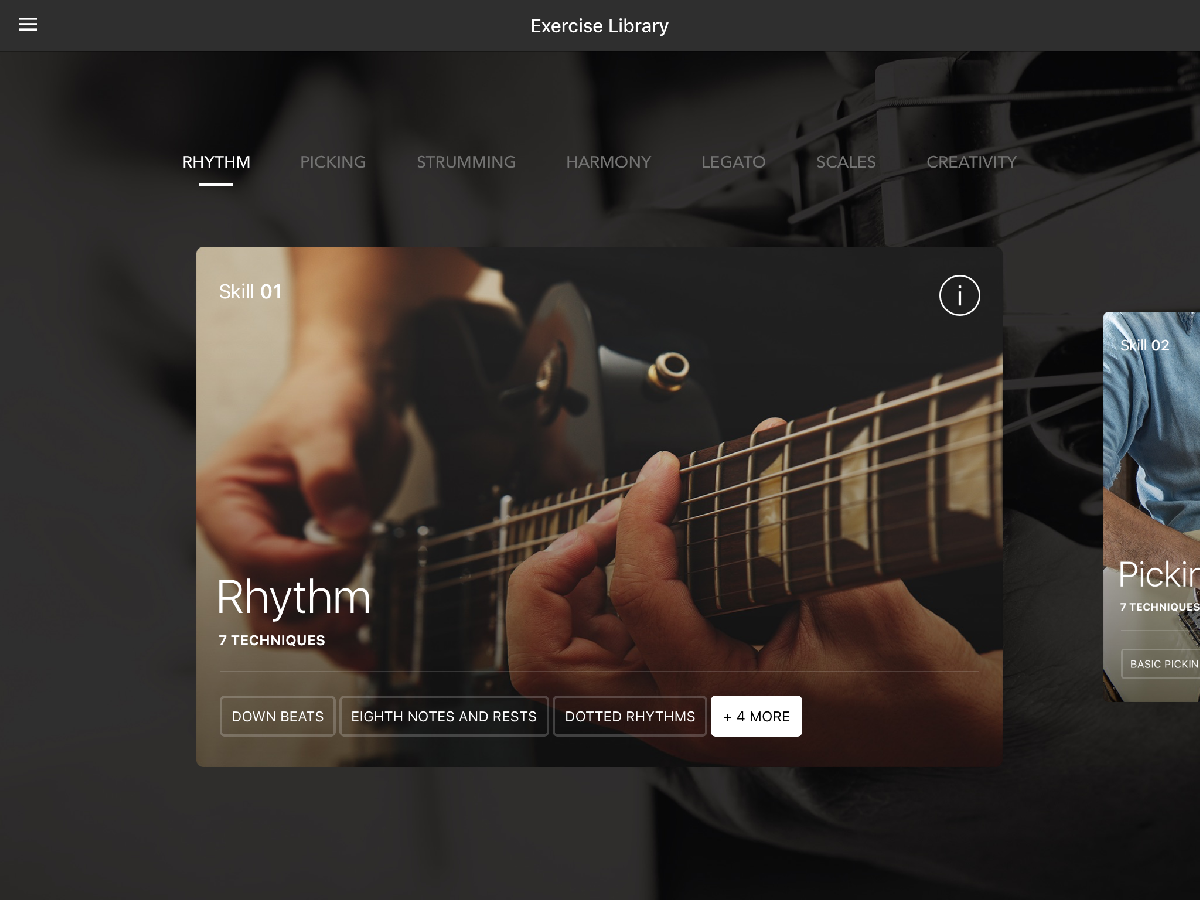Open the CREATIVITY tab
Screen dimensions: 1200x900
pyautogui.click(x=971, y=162)
